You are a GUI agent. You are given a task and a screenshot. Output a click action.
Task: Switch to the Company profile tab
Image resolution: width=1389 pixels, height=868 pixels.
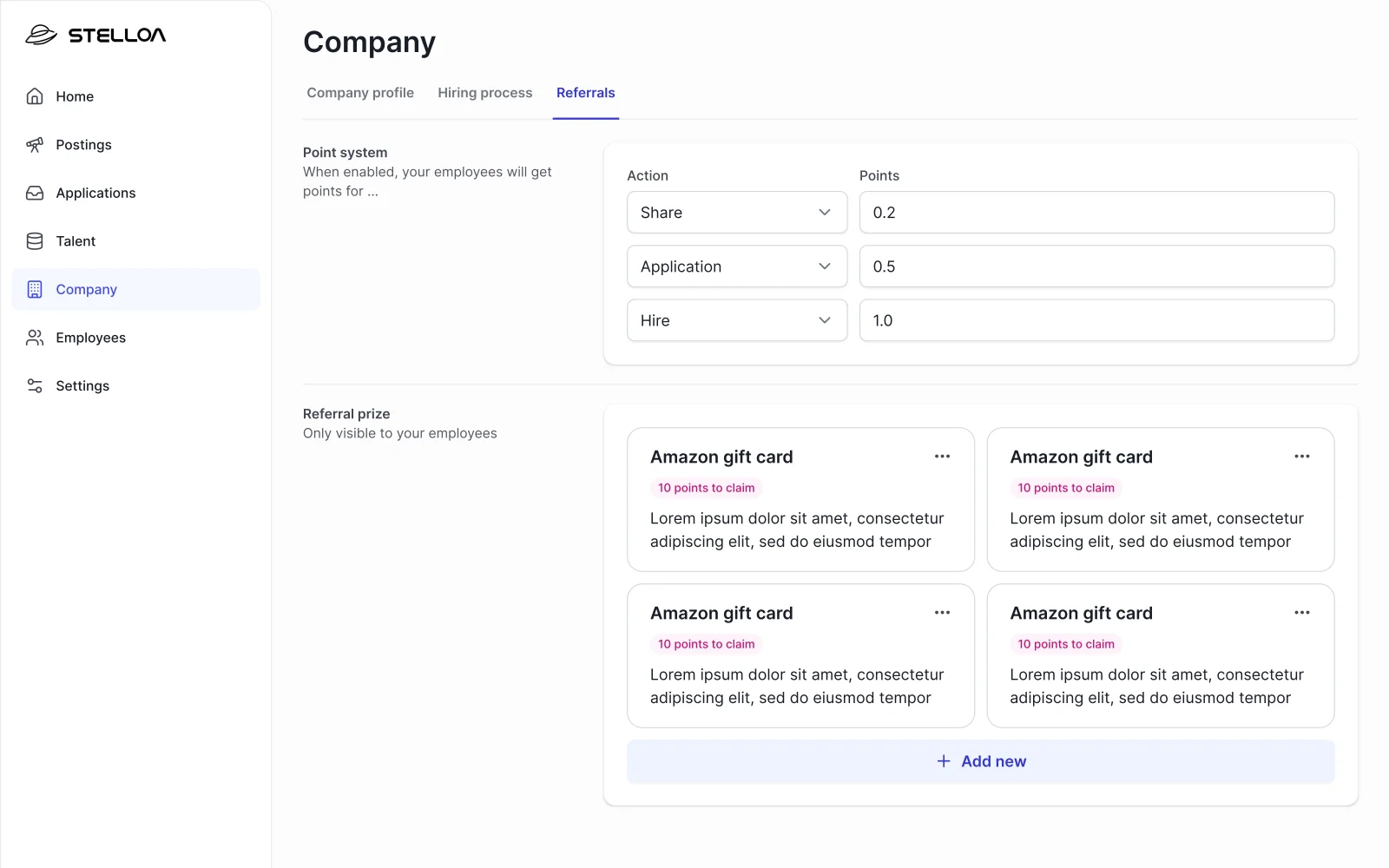click(x=359, y=93)
